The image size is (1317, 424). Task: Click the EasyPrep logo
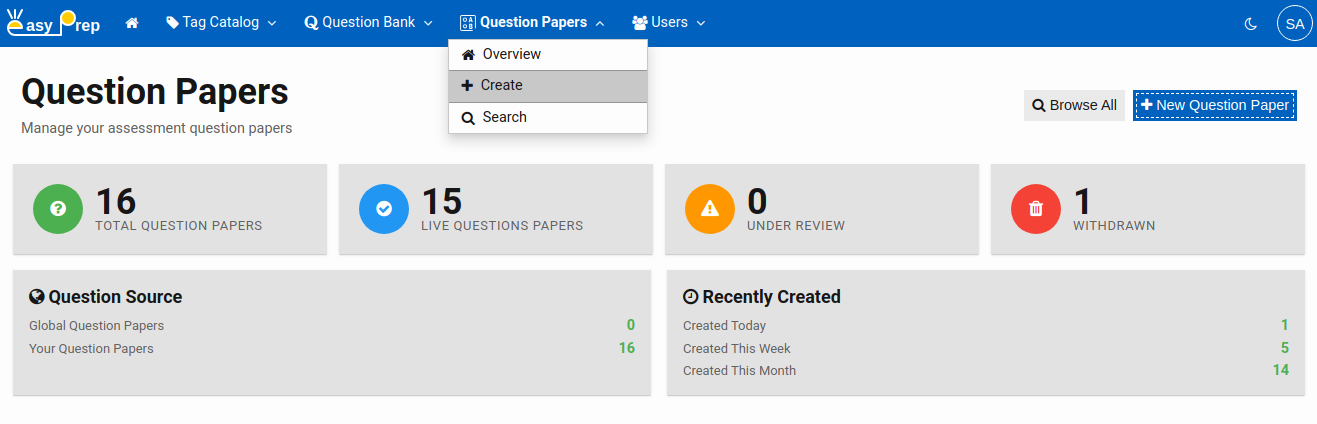pos(54,22)
